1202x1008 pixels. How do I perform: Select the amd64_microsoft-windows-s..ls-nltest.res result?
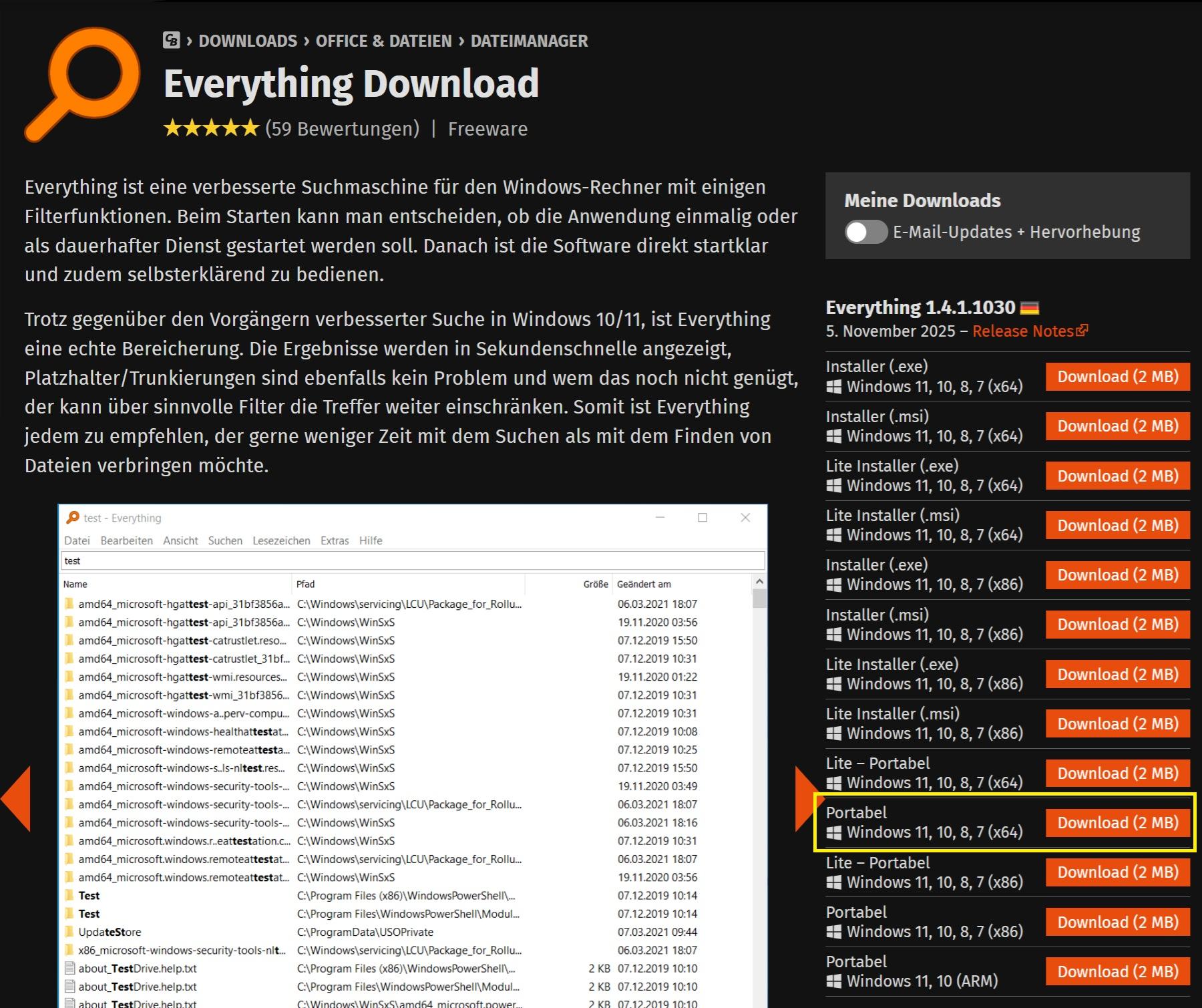pyautogui.click(x=182, y=768)
